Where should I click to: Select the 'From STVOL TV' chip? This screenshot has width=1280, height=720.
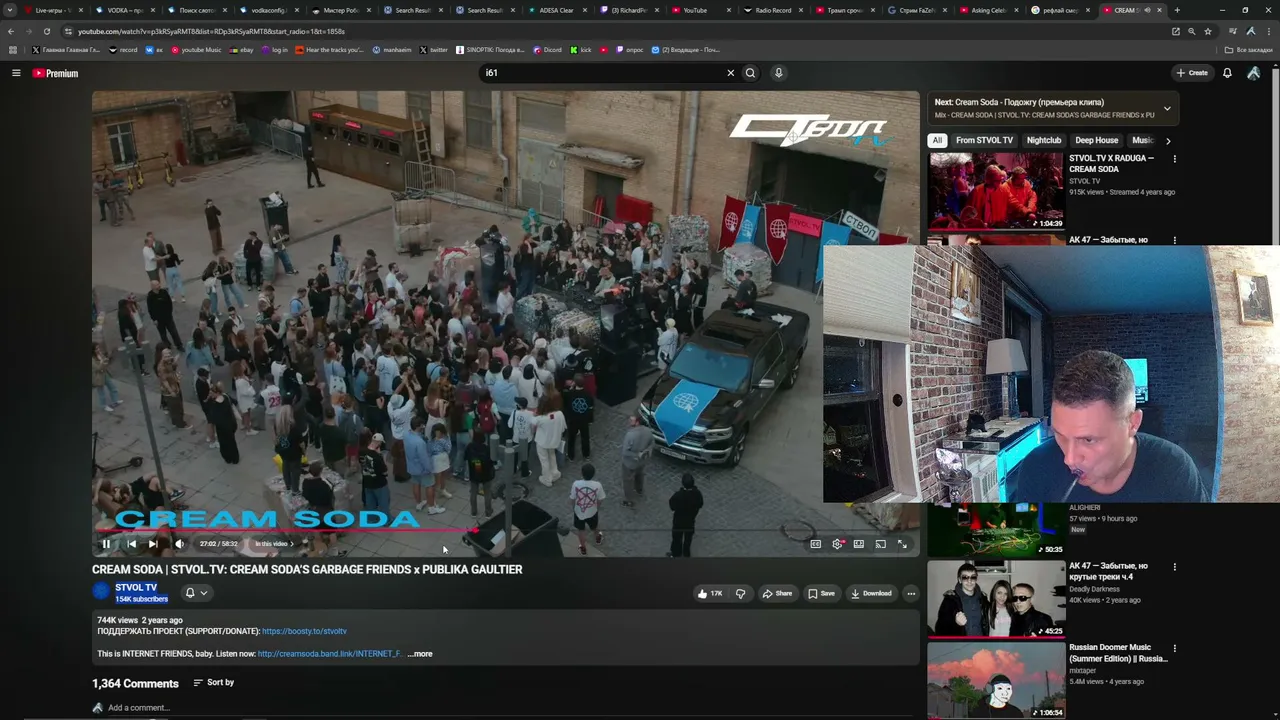click(984, 141)
